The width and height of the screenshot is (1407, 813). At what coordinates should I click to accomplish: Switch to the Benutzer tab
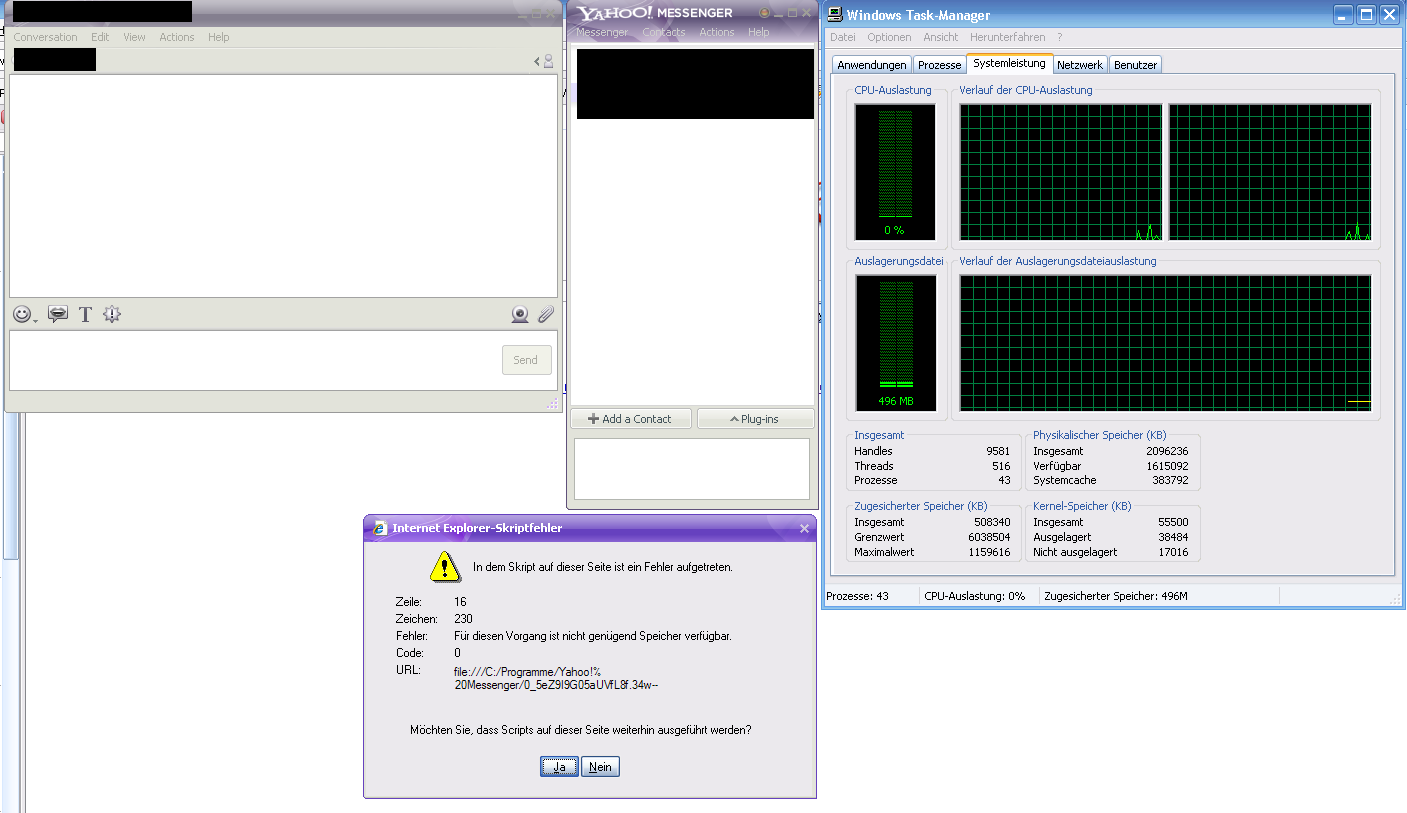pos(1135,65)
